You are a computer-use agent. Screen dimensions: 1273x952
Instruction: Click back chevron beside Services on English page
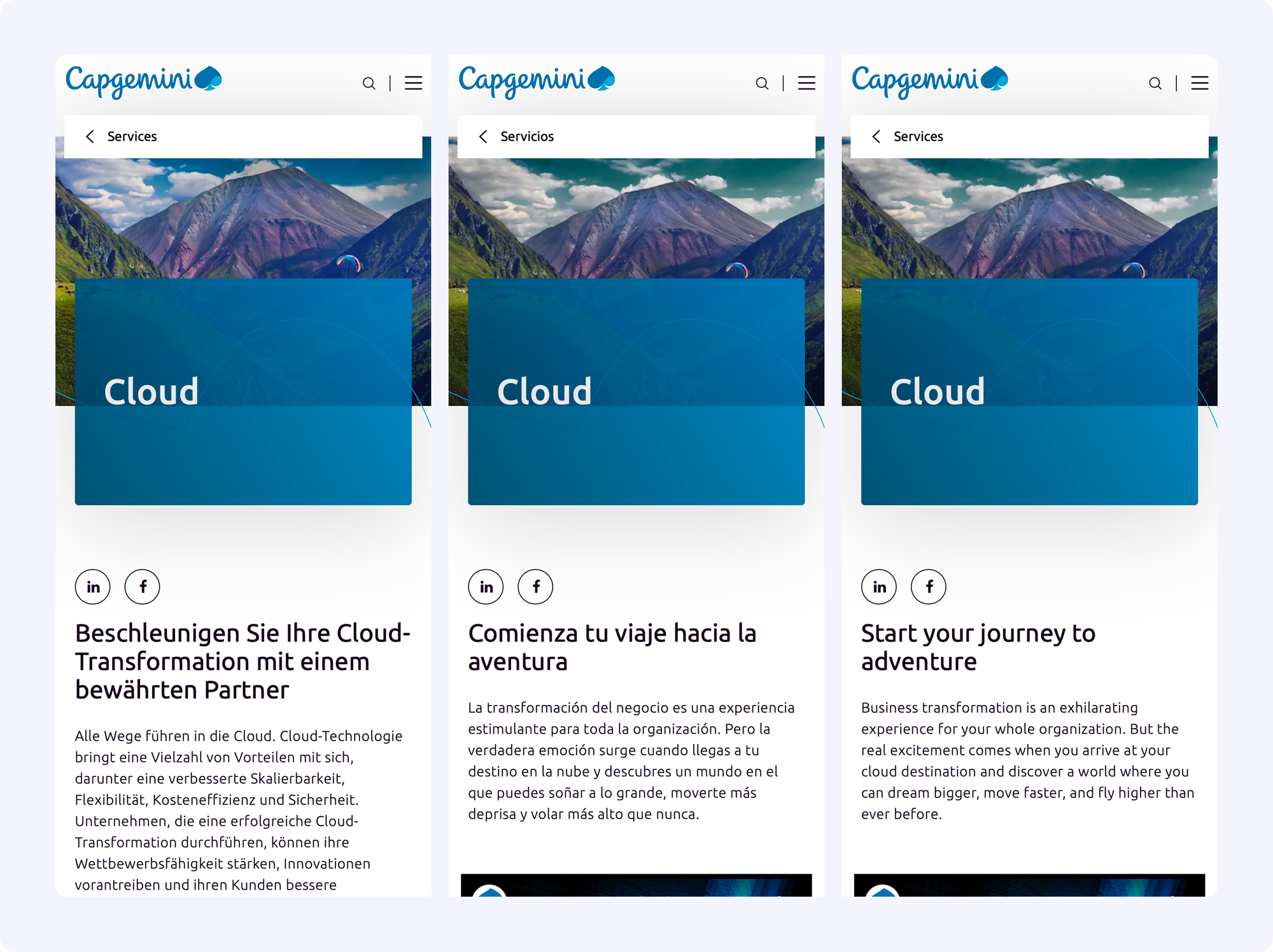(876, 137)
